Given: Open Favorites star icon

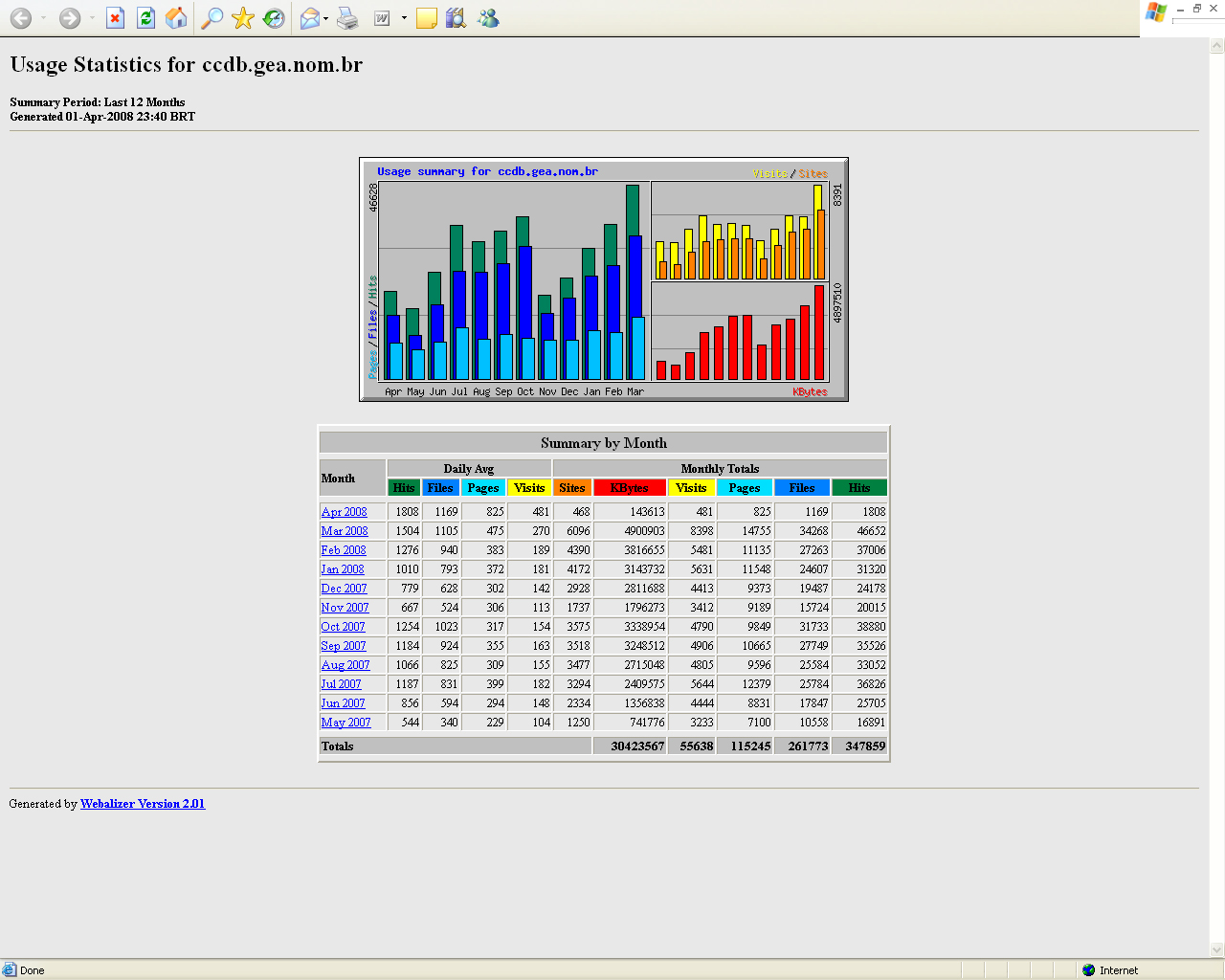Looking at the screenshot, I should pos(243,18).
